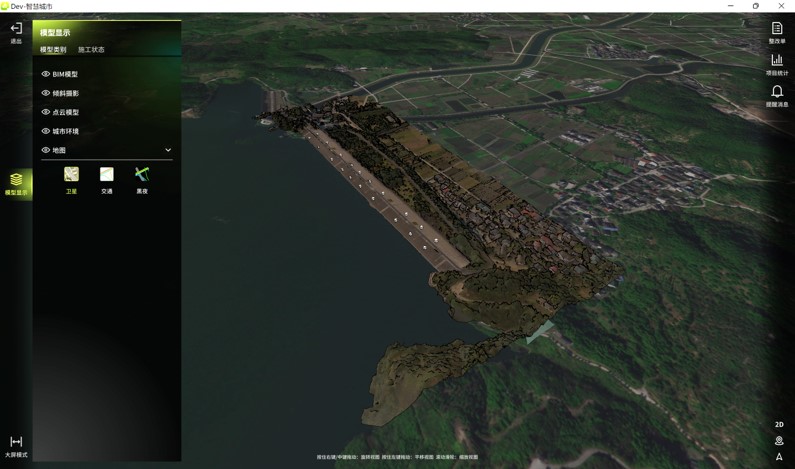Toggle visibility of BIM模型
The height and width of the screenshot is (469, 795).
click(46, 74)
